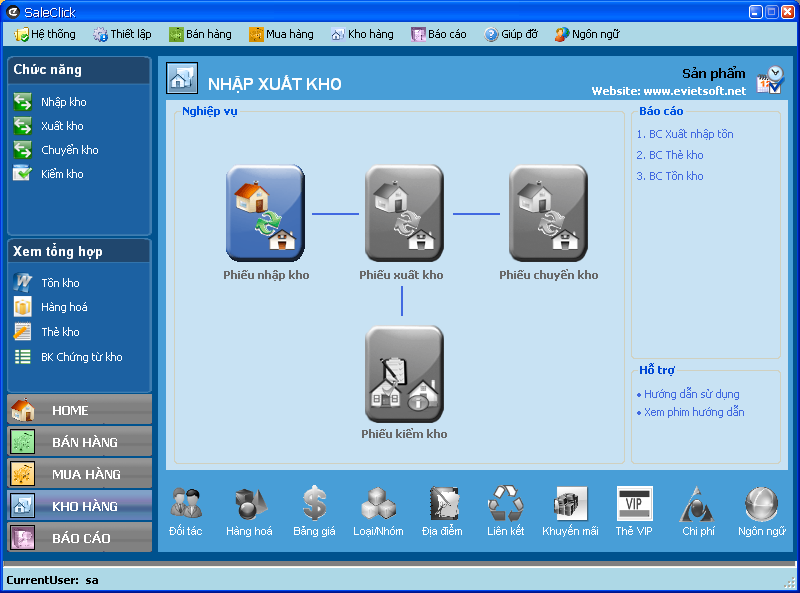The height and width of the screenshot is (593, 800).
Task: Select Kiểm kho in Chức năng panel
Action: pos(49,174)
